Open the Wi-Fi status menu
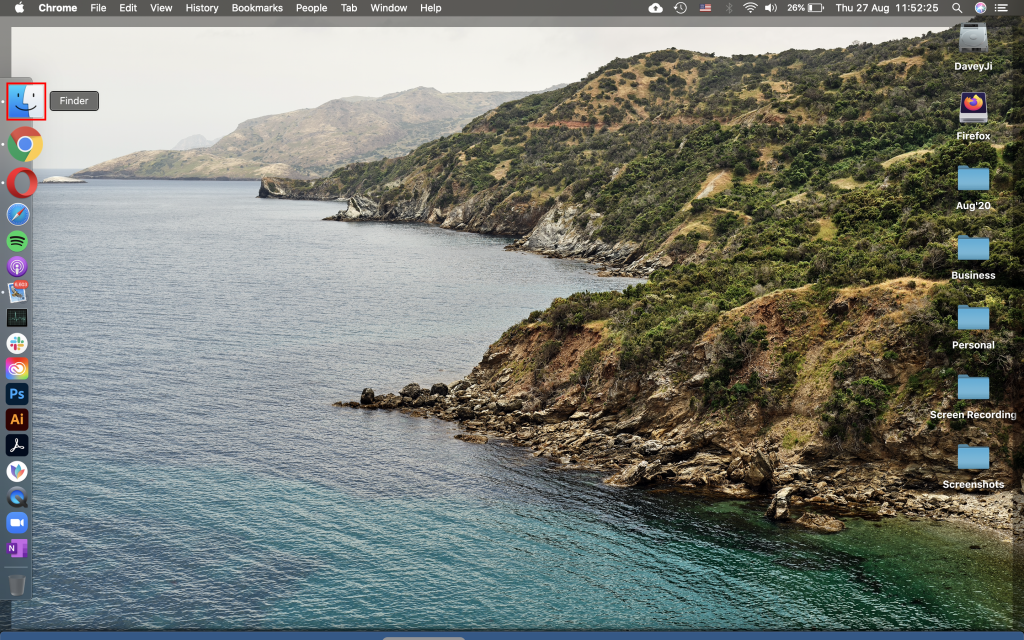This screenshot has width=1024, height=640. pyautogui.click(x=750, y=8)
